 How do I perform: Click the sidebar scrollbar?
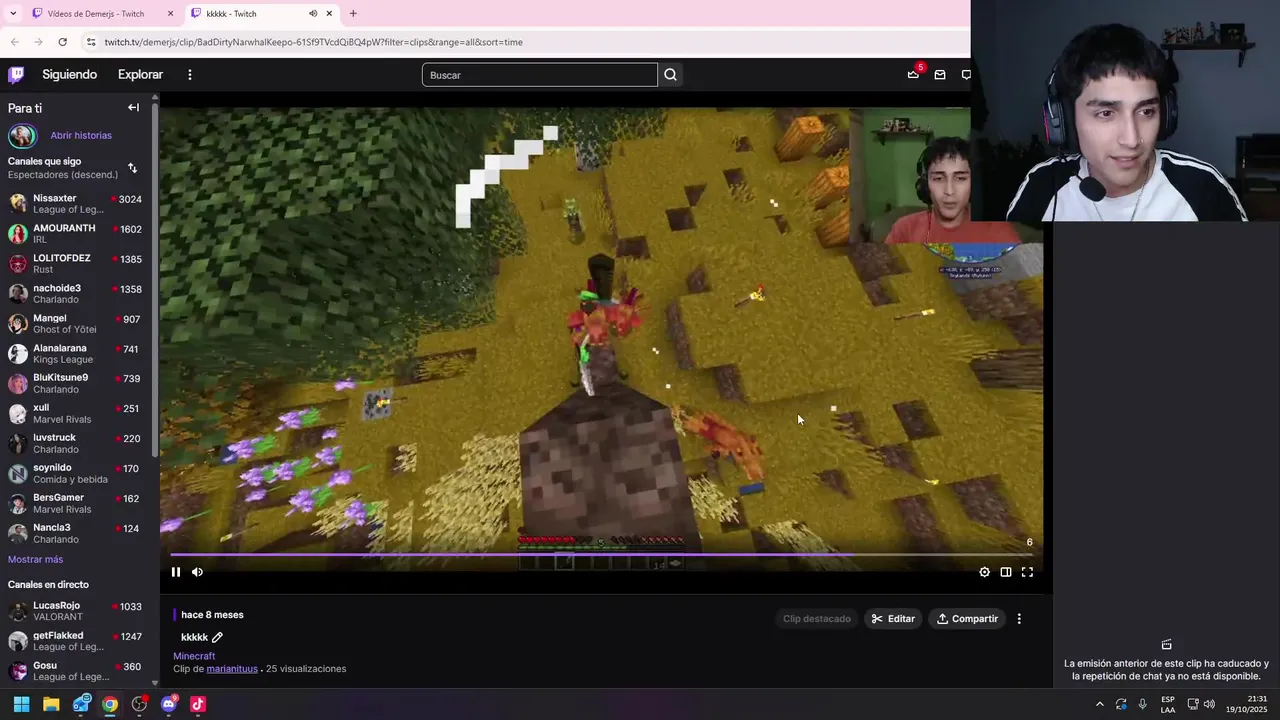[155, 280]
